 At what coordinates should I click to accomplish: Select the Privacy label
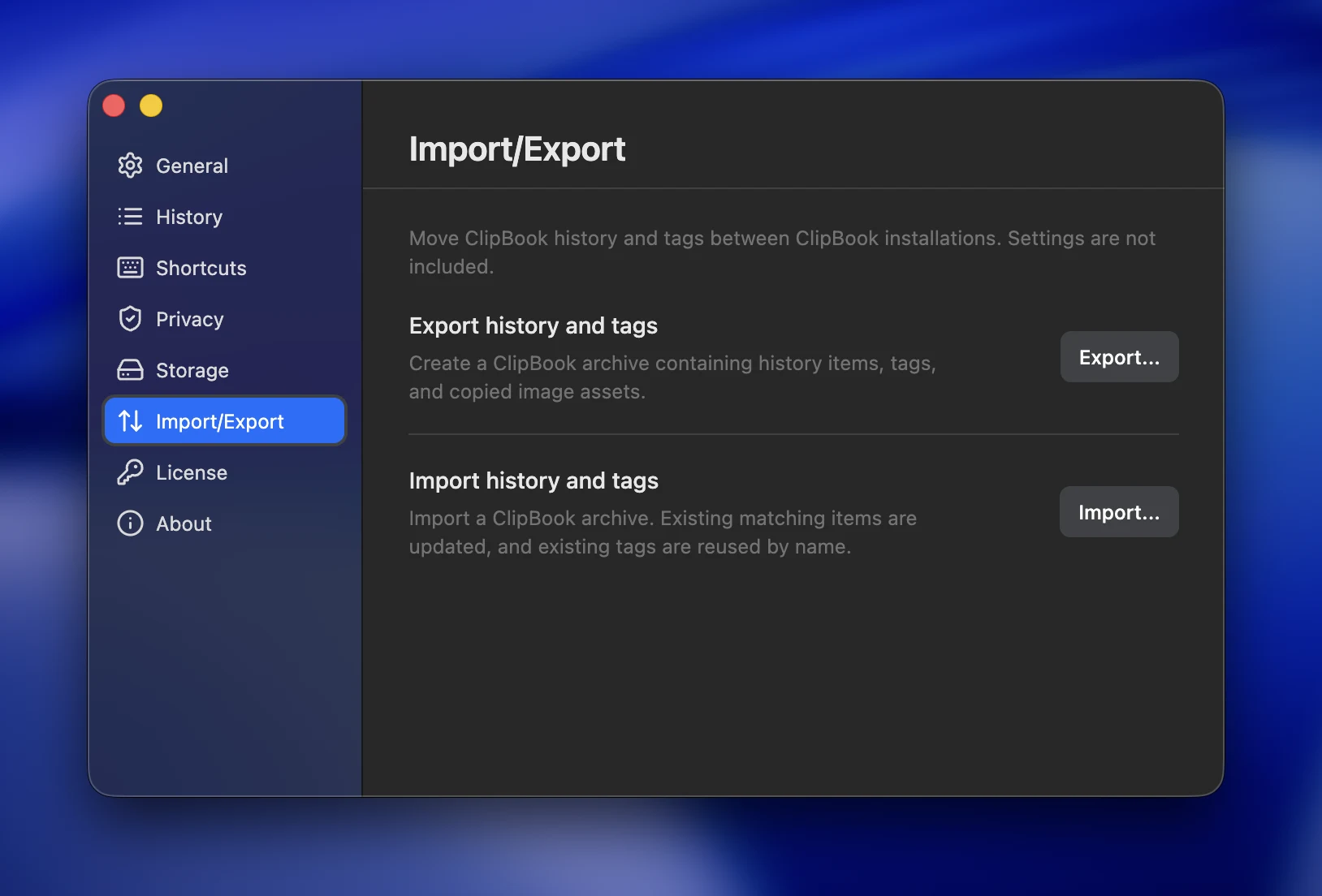point(190,320)
